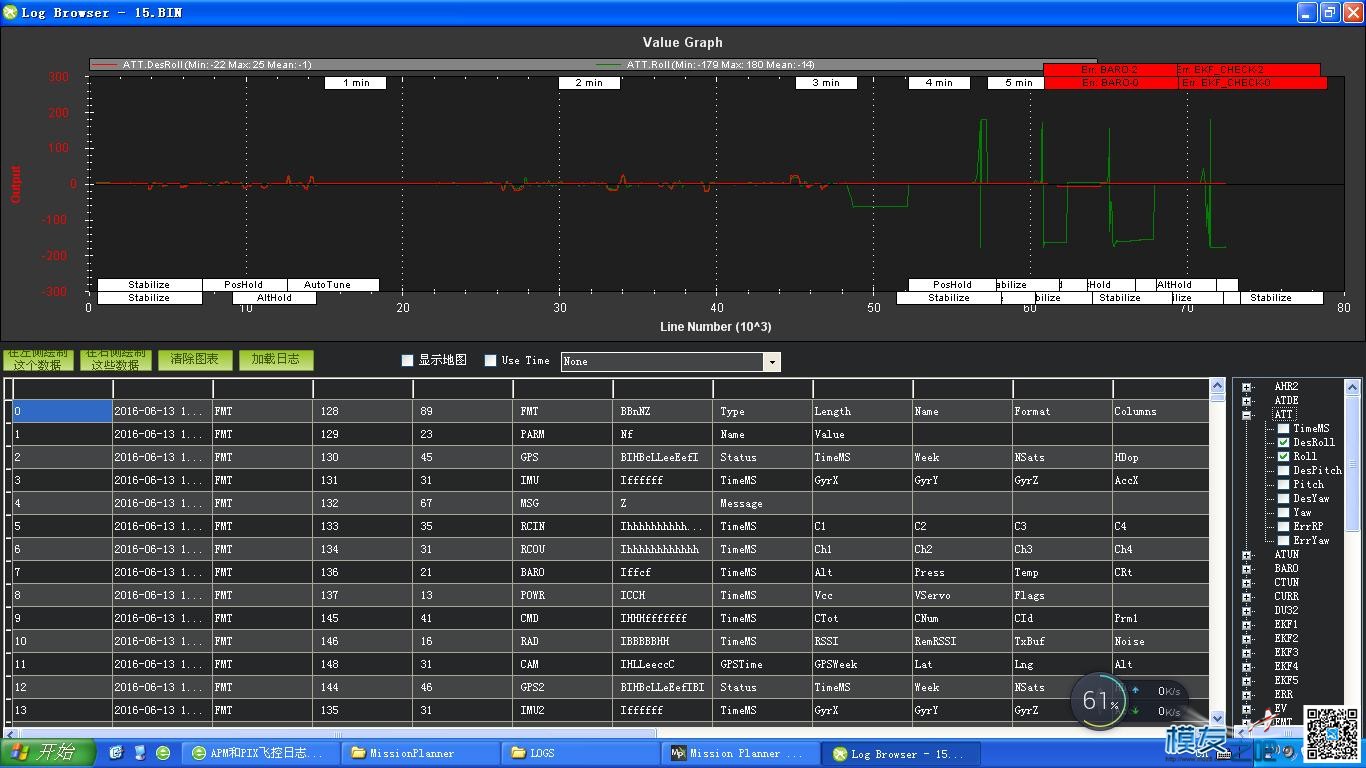1366x768 pixels.
Task: Click the AutoTune mode label on graph
Action: (333, 285)
